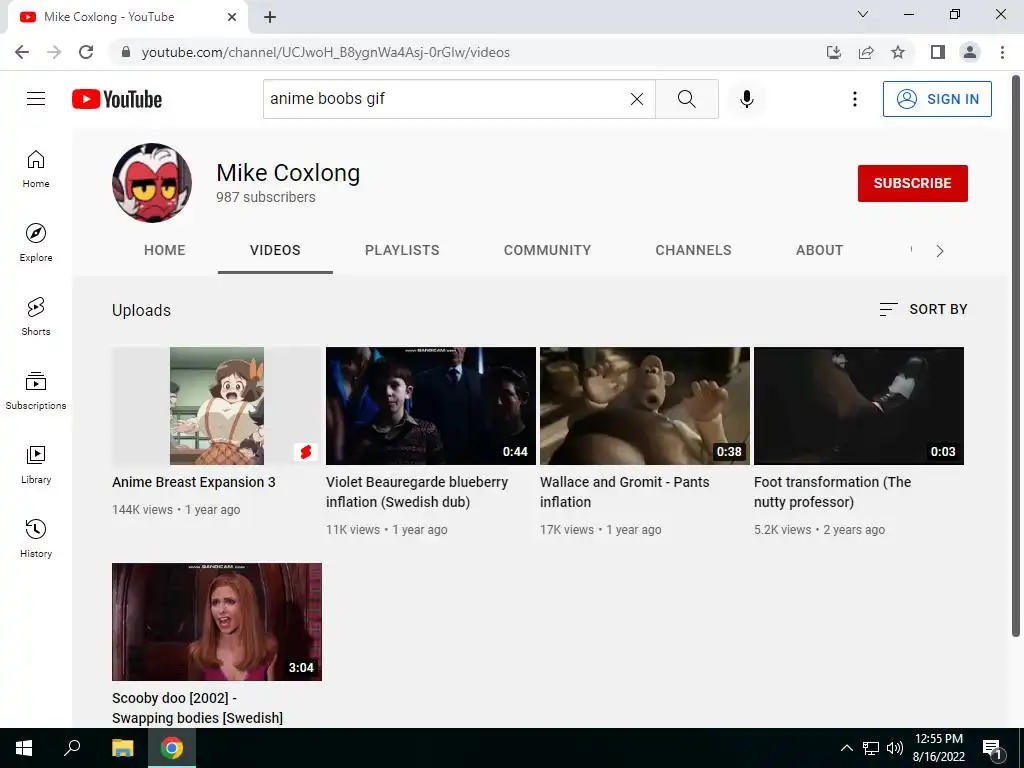The height and width of the screenshot is (768, 1024).
Task: Open the COMMUNITY tab
Action: 547,250
